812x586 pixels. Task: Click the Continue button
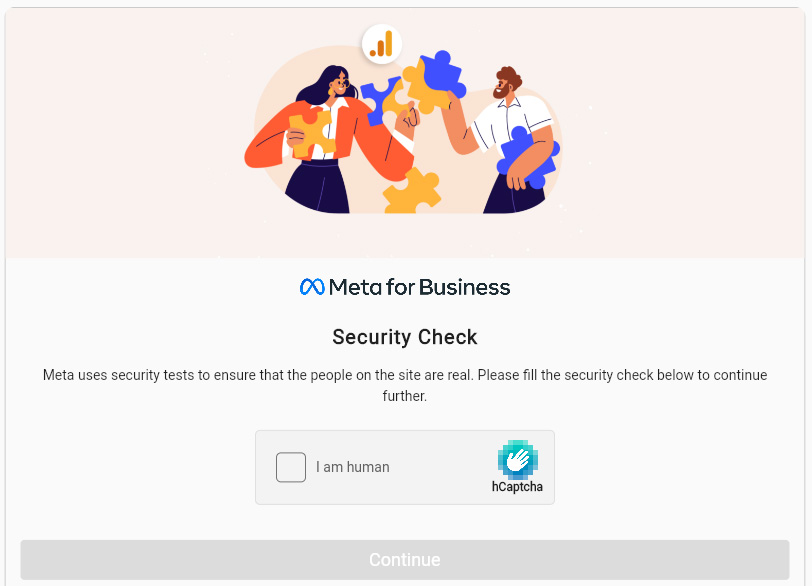(x=405, y=560)
